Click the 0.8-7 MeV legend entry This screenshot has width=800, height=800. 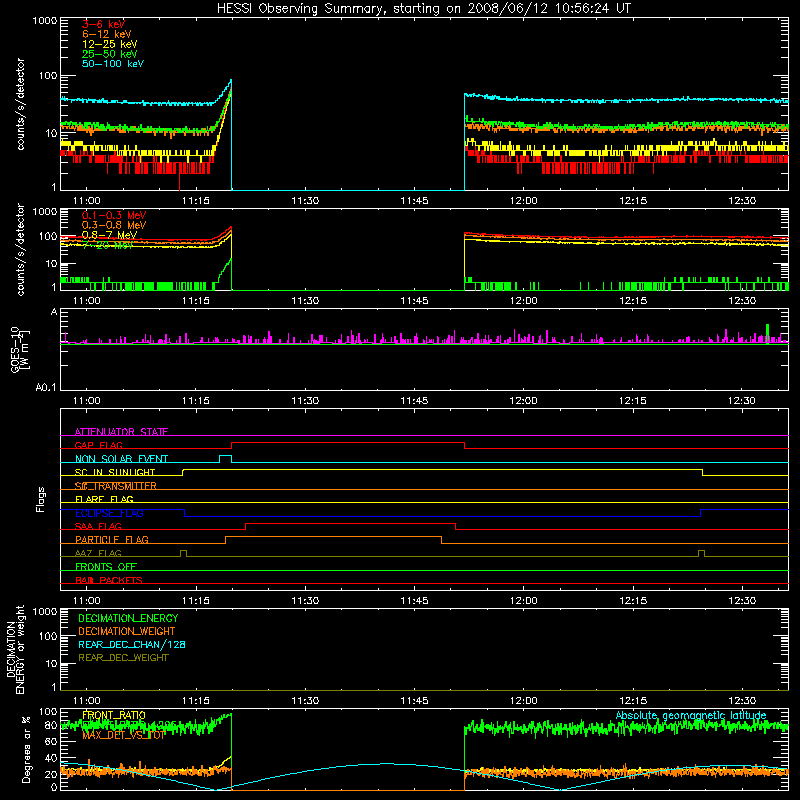[109, 235]
